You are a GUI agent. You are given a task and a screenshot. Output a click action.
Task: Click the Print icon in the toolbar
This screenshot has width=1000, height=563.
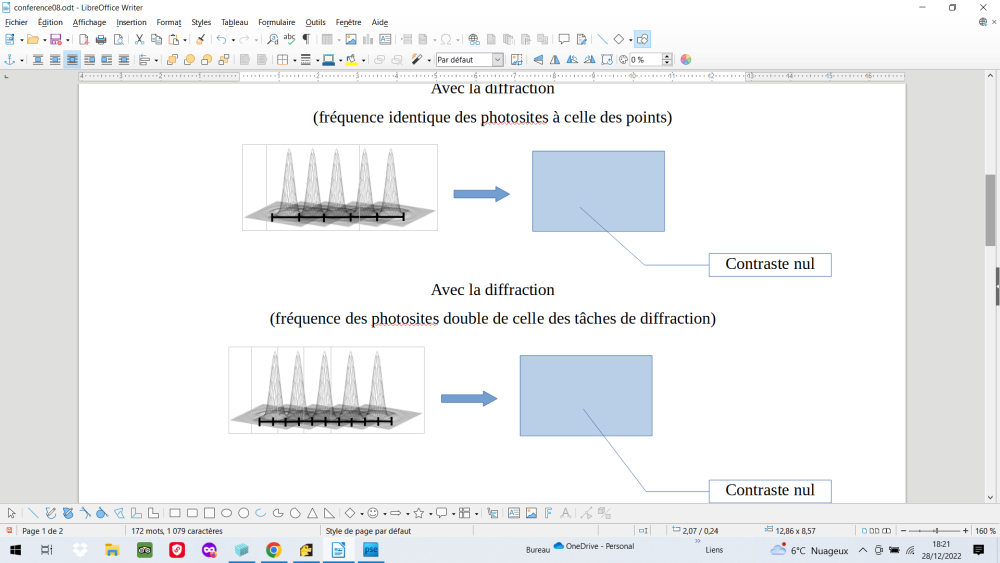(x=101, y=40)
